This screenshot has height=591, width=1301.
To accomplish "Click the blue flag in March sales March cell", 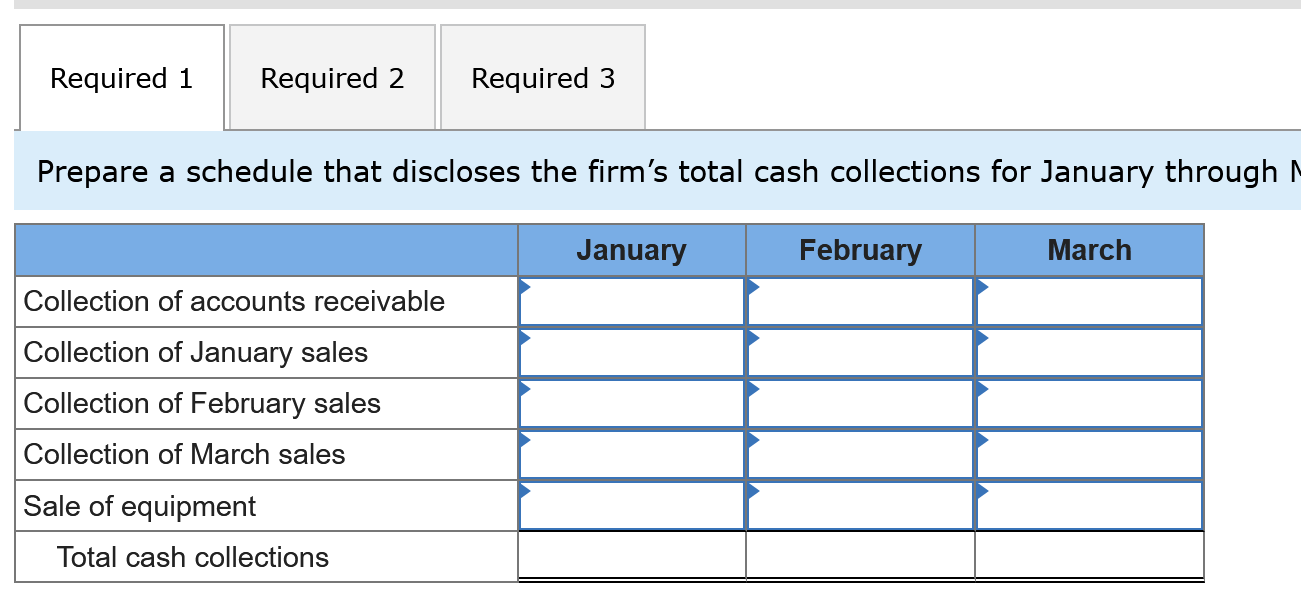I will pos(981,441).
